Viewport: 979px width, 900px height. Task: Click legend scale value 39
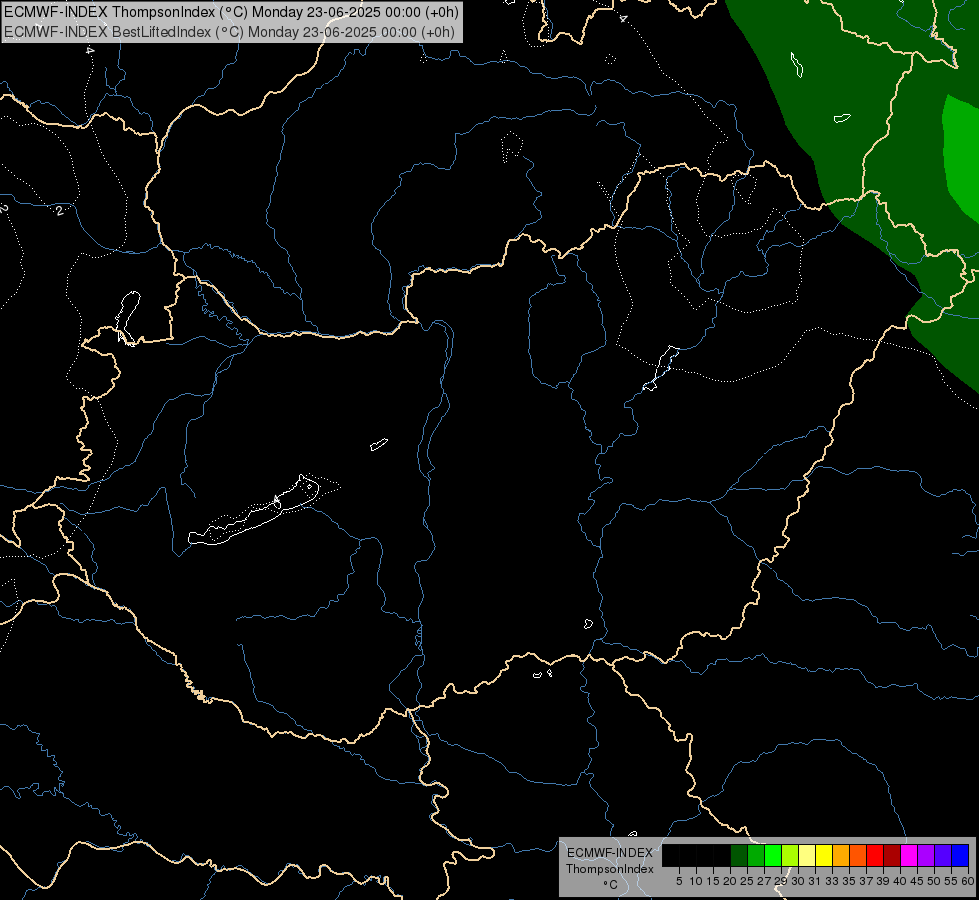[883, 881]
